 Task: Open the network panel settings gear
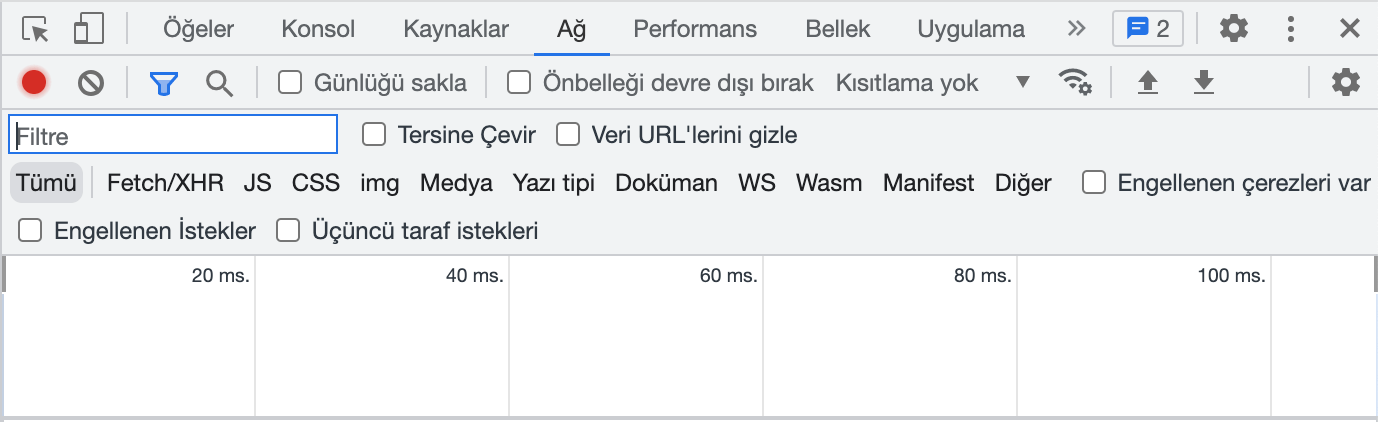[1346, 82]
